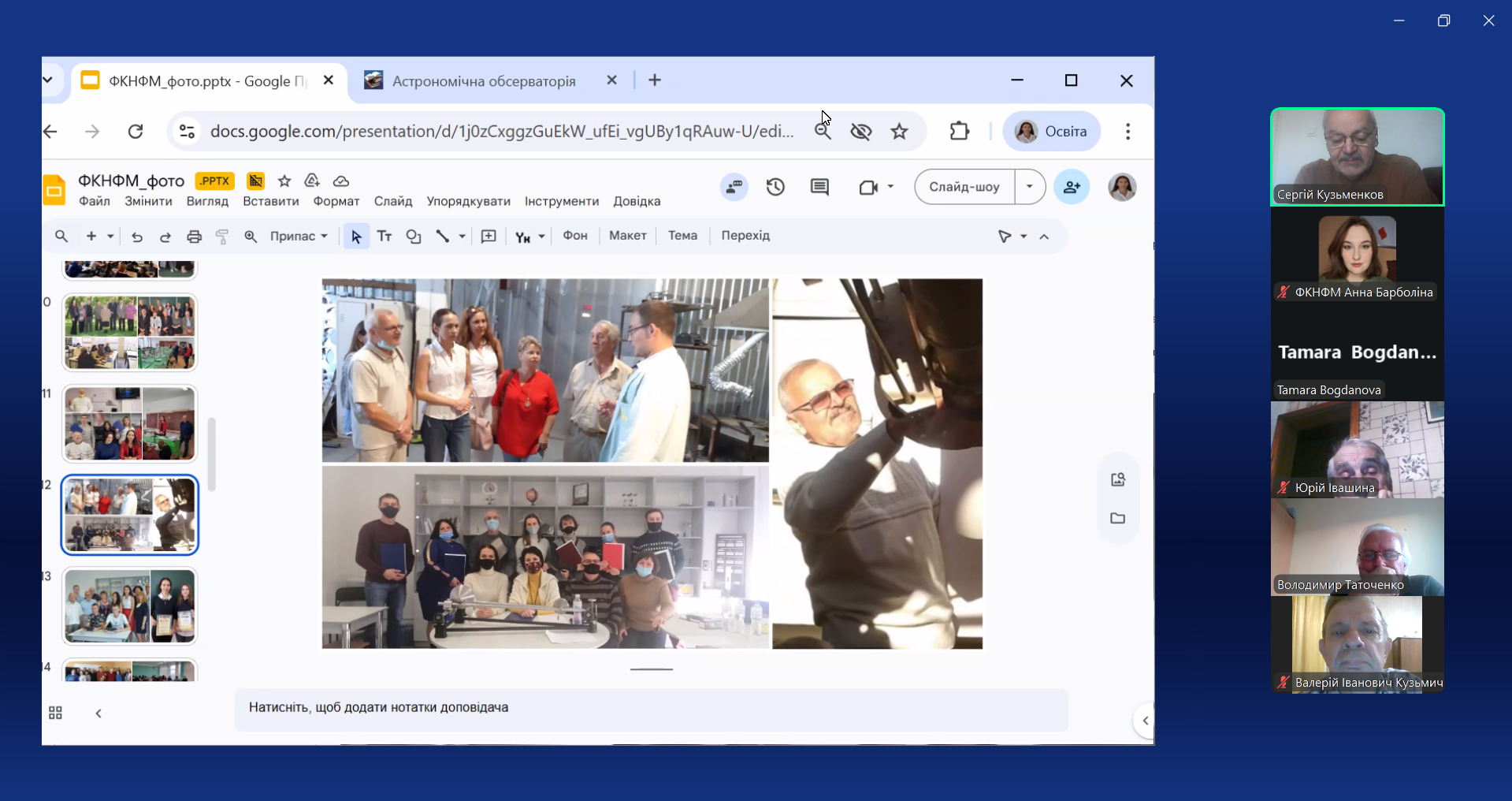Click the add comment toolbar icon
This screenshot has height=801, width=1512.
click(x=489, y=237)
